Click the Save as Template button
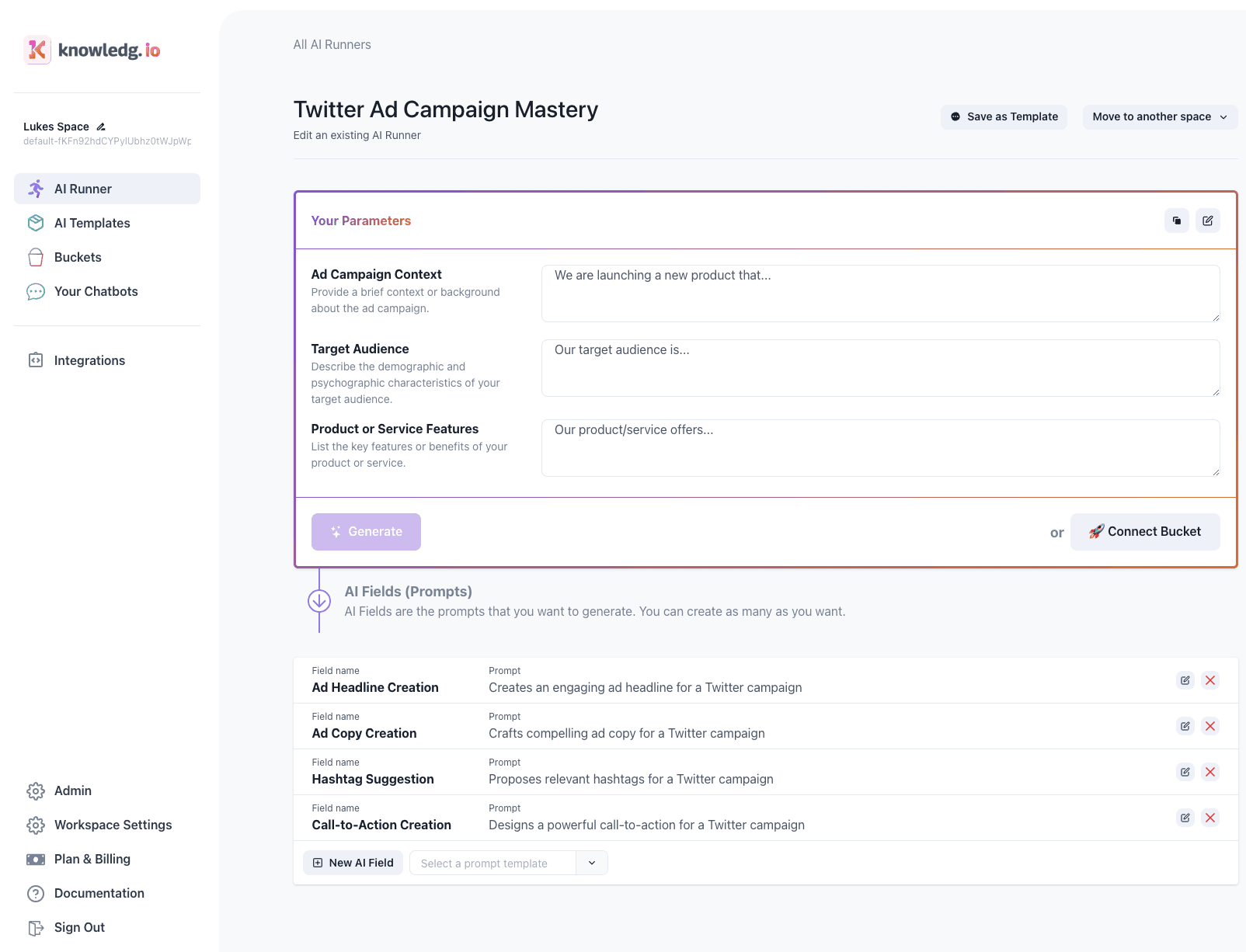Screen dimensions: 1246x952 tap(1004, 116)
